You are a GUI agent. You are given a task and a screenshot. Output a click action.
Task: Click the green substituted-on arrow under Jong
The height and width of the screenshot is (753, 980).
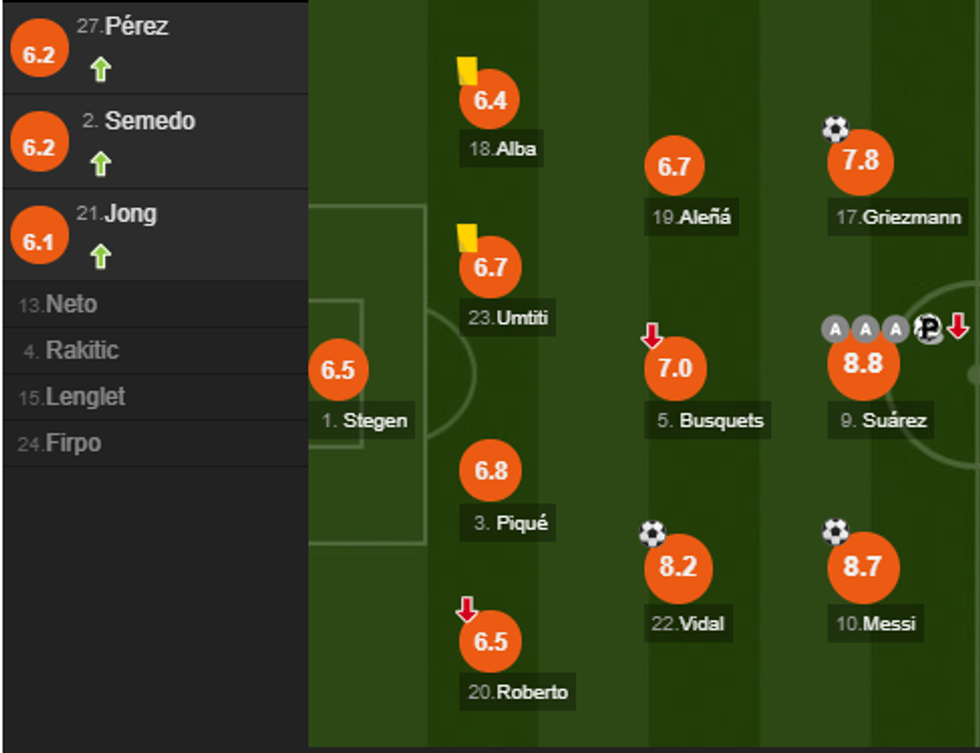(100, 257)
